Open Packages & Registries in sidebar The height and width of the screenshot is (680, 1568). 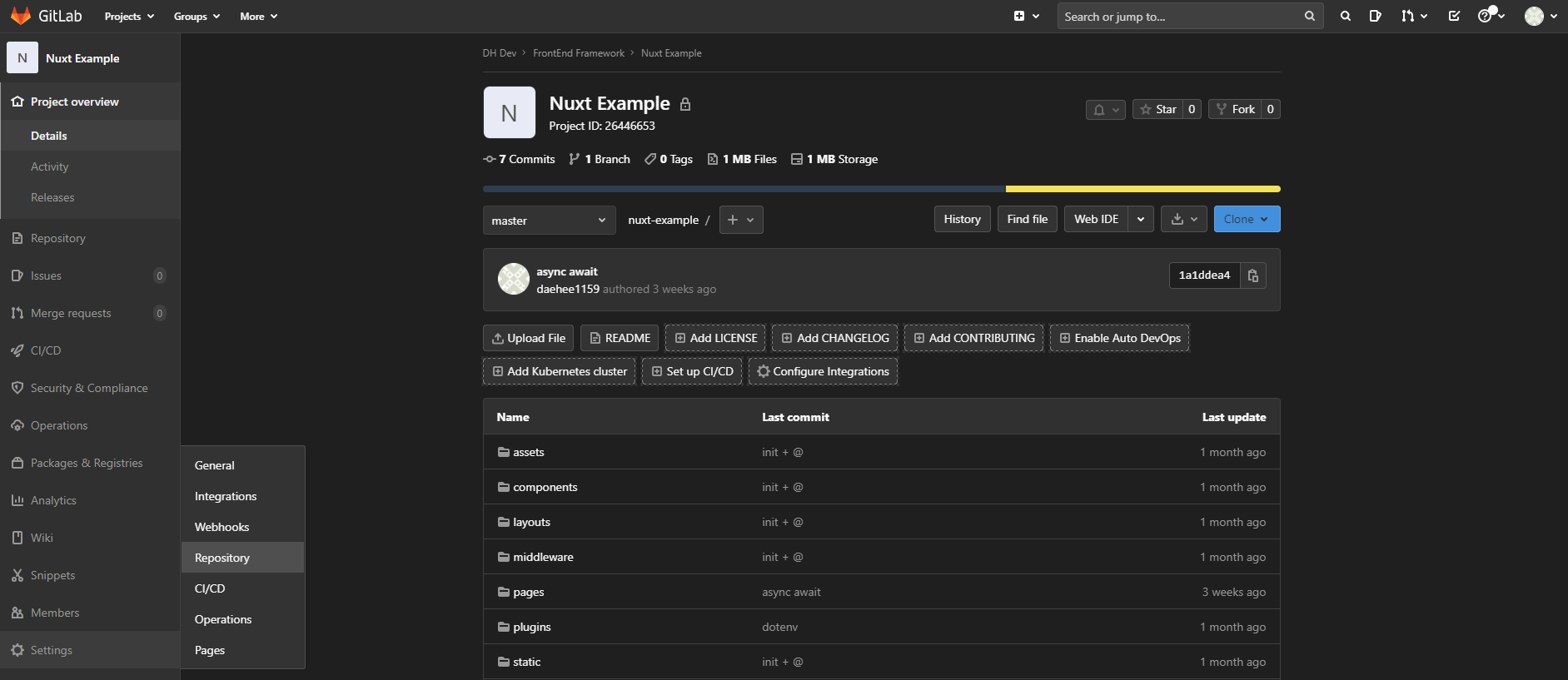[x=90, y=463]
